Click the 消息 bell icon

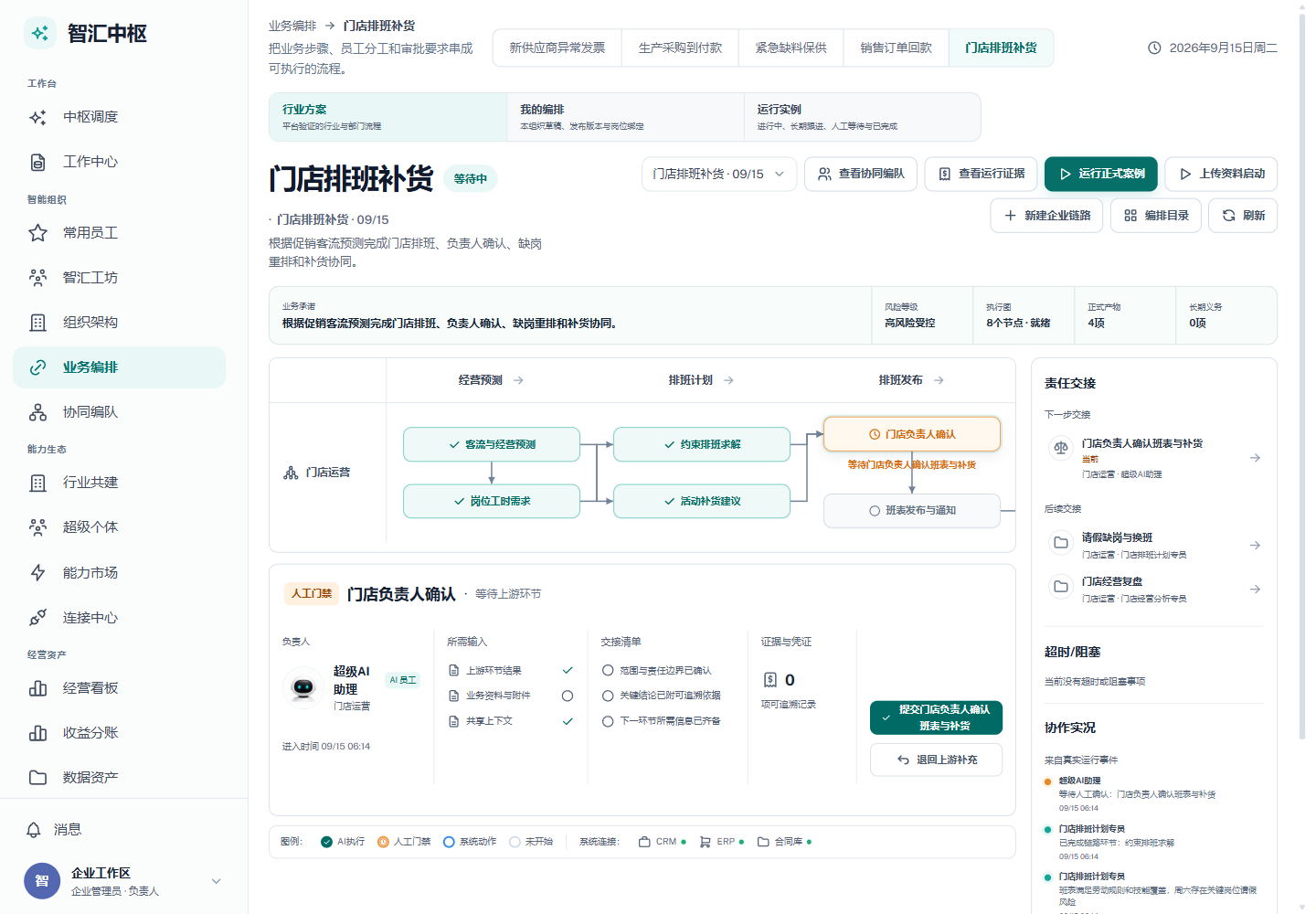point(34,830)
